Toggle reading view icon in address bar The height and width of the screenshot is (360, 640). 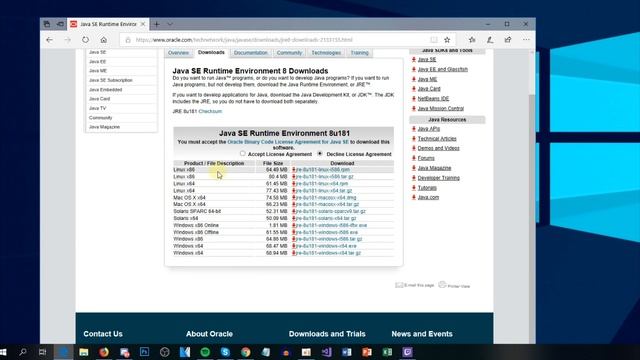(x=434, y=40)
